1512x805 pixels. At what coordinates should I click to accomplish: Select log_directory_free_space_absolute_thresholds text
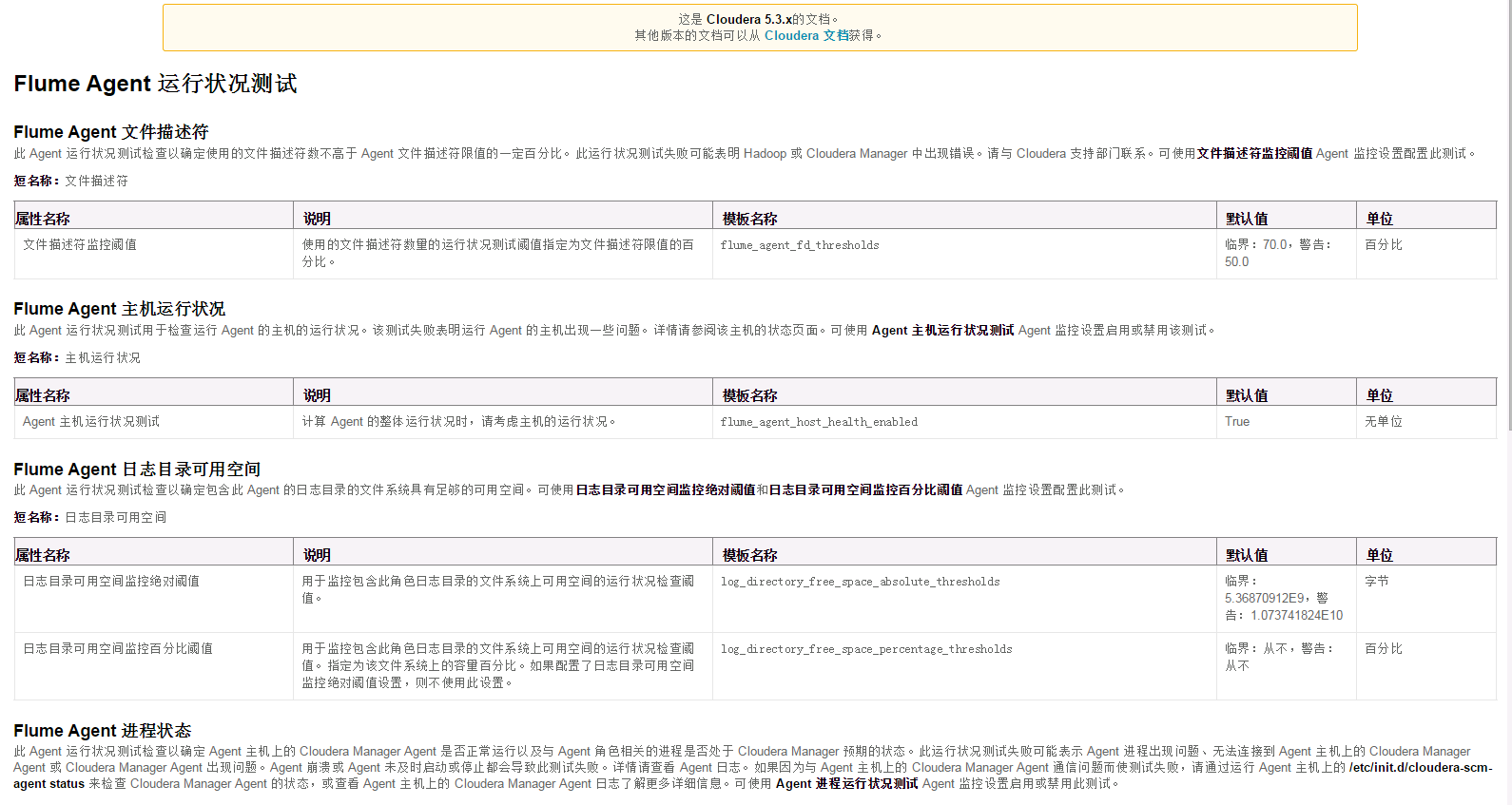point(860,582)
